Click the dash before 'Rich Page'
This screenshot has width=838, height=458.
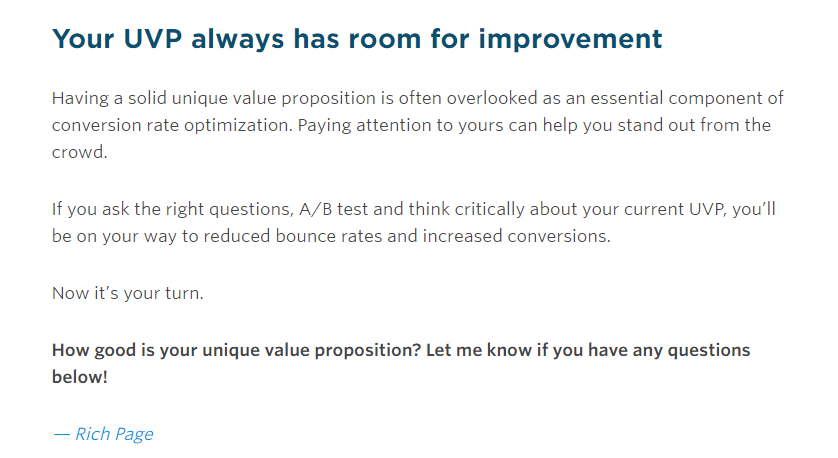tap(61, 434)
